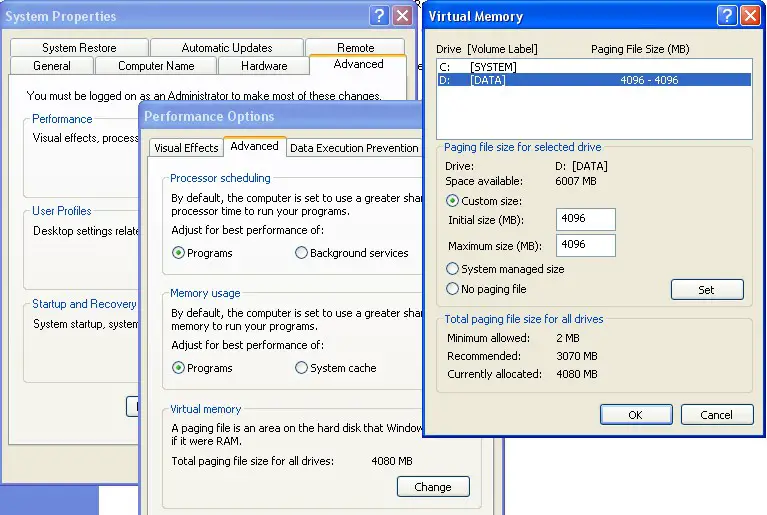The height and width of the screenshot is (515, 767).
Task: Select the C: [SYSTEM] drive row
Action: coord(594,67)
